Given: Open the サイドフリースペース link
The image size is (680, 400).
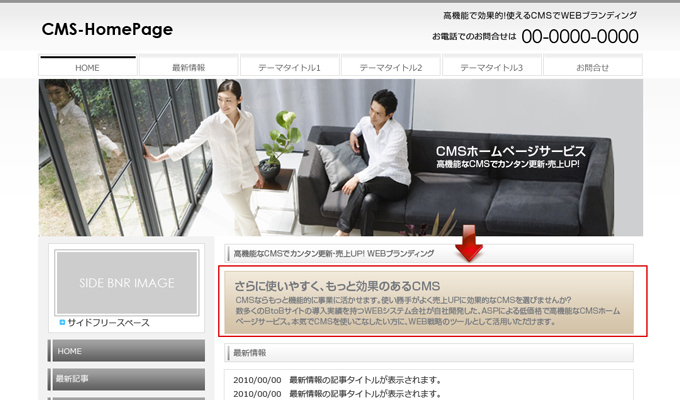Looking at the screenshot, I should 108,323.
